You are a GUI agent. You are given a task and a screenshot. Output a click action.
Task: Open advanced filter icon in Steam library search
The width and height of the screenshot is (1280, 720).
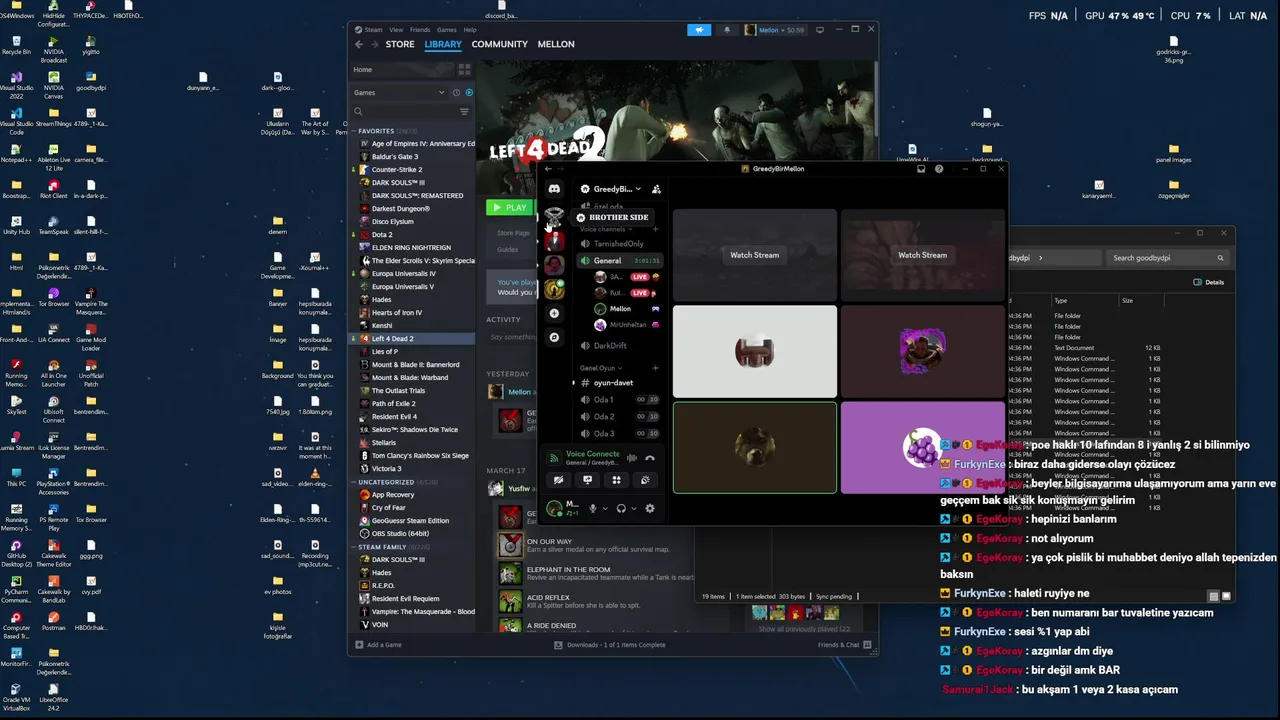tap(464, 112)
